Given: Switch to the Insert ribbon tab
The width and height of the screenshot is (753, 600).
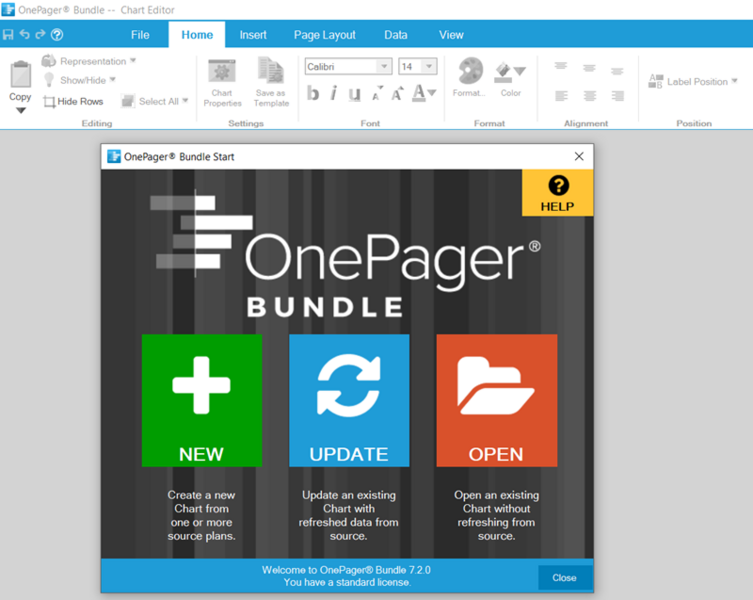Looking at the screenshot, I should click(253, 35).
